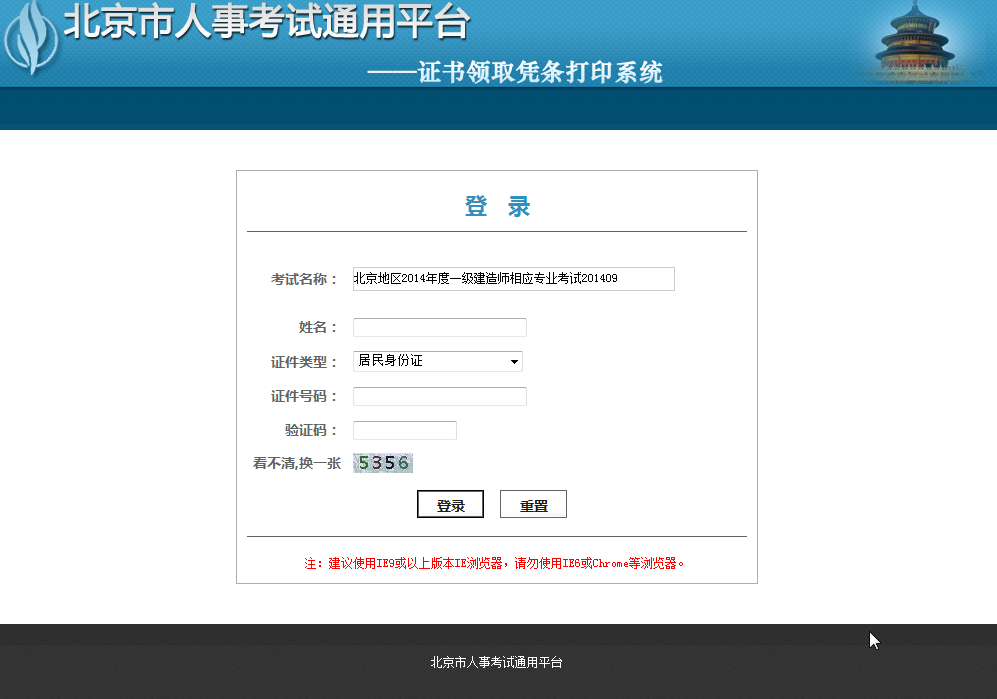Click 看不清,换一张 to refresh captcha
997x699 pixels.
coord(298,462)
